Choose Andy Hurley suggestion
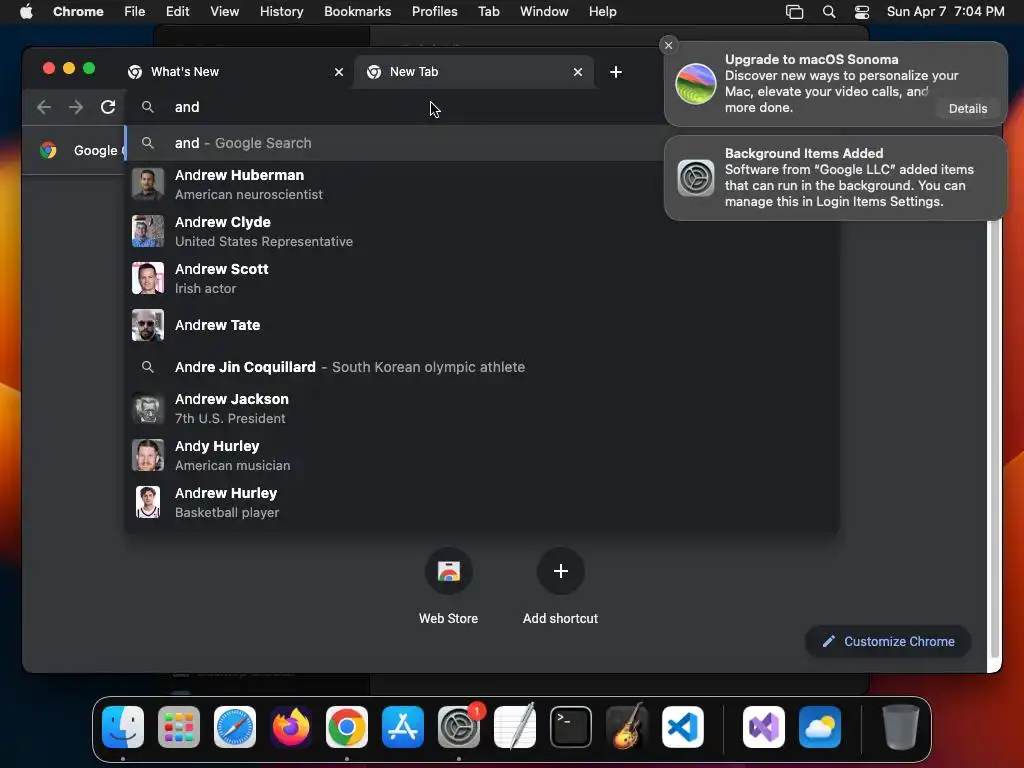Screen dimensions: 1024x768 (x=481, y=455)
